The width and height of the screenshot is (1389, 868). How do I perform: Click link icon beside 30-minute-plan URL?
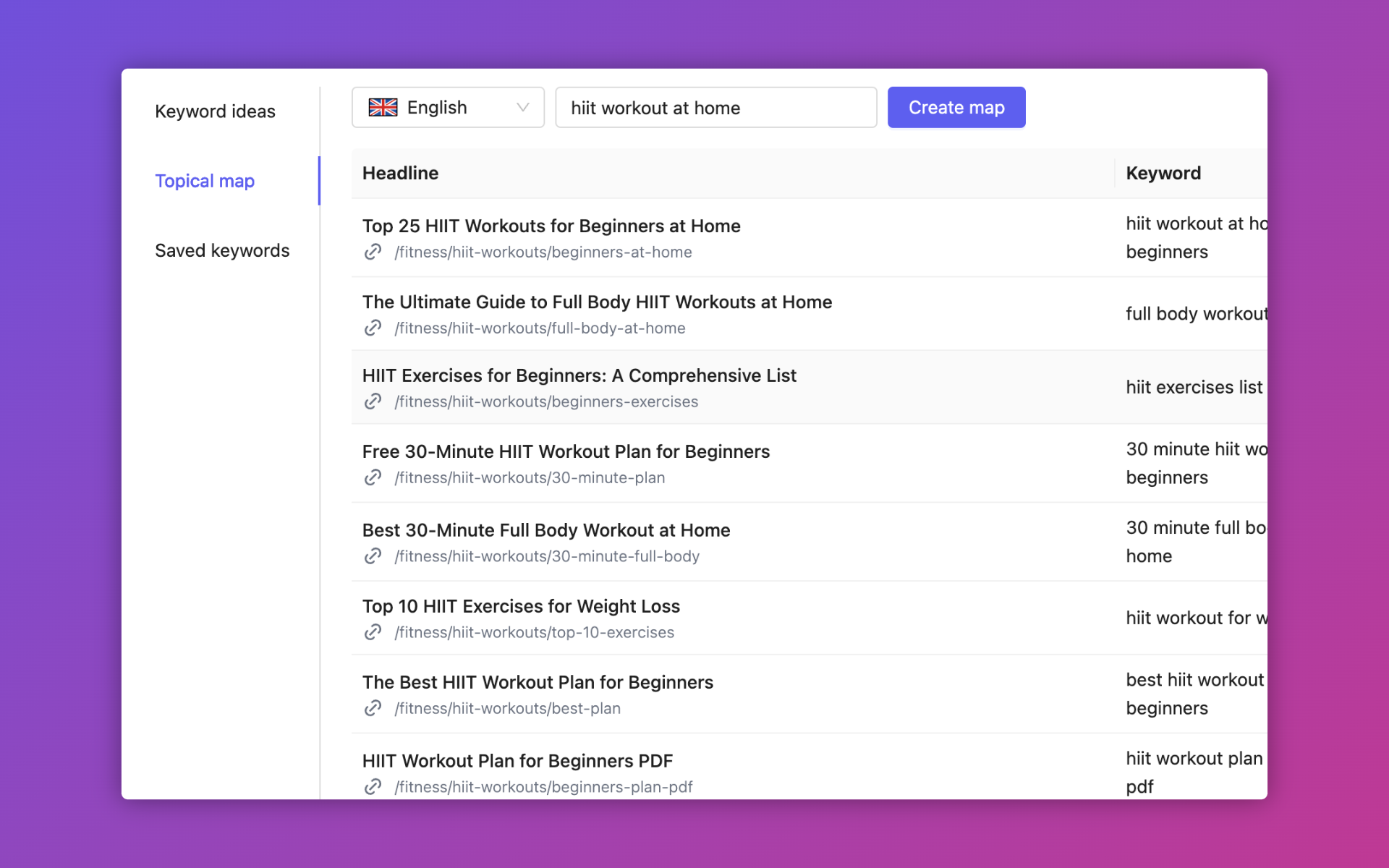pyautogui.click(x=373, y=477)
